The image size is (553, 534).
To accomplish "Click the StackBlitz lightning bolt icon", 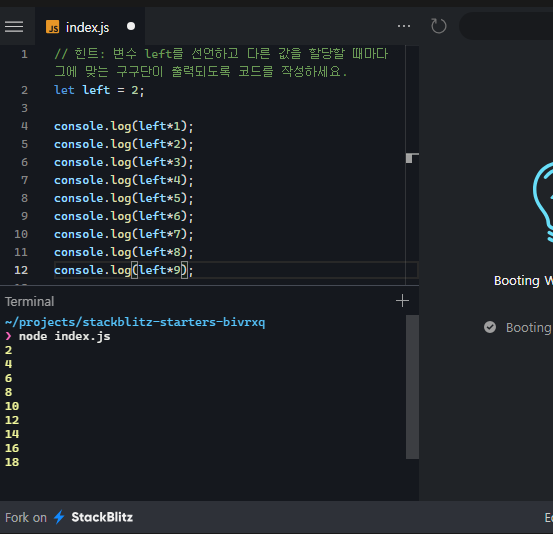I will pyautogui.click(x=59, y=517).
